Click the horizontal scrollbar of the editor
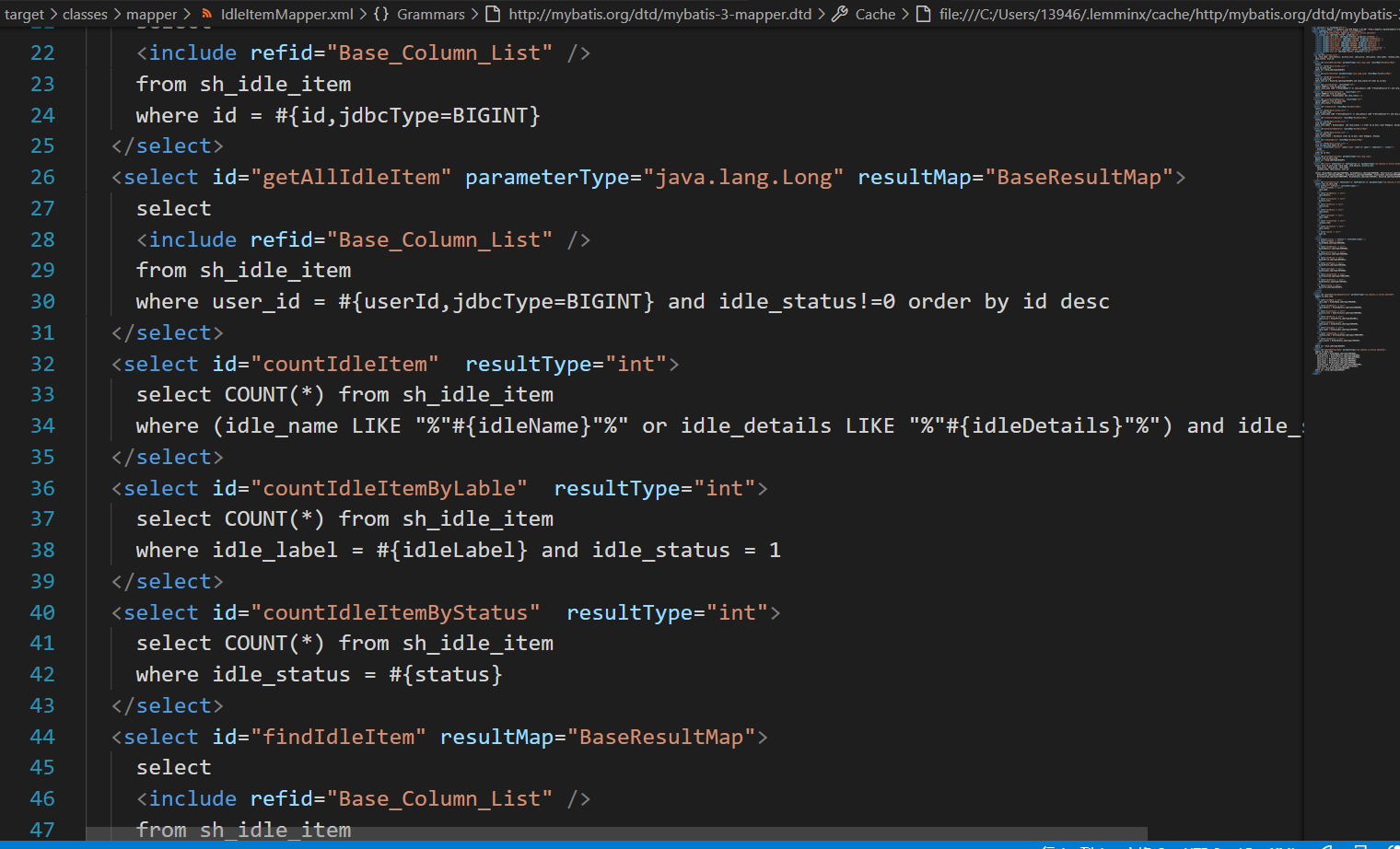This screenshot has height=849, width=1400. (617, 833)
